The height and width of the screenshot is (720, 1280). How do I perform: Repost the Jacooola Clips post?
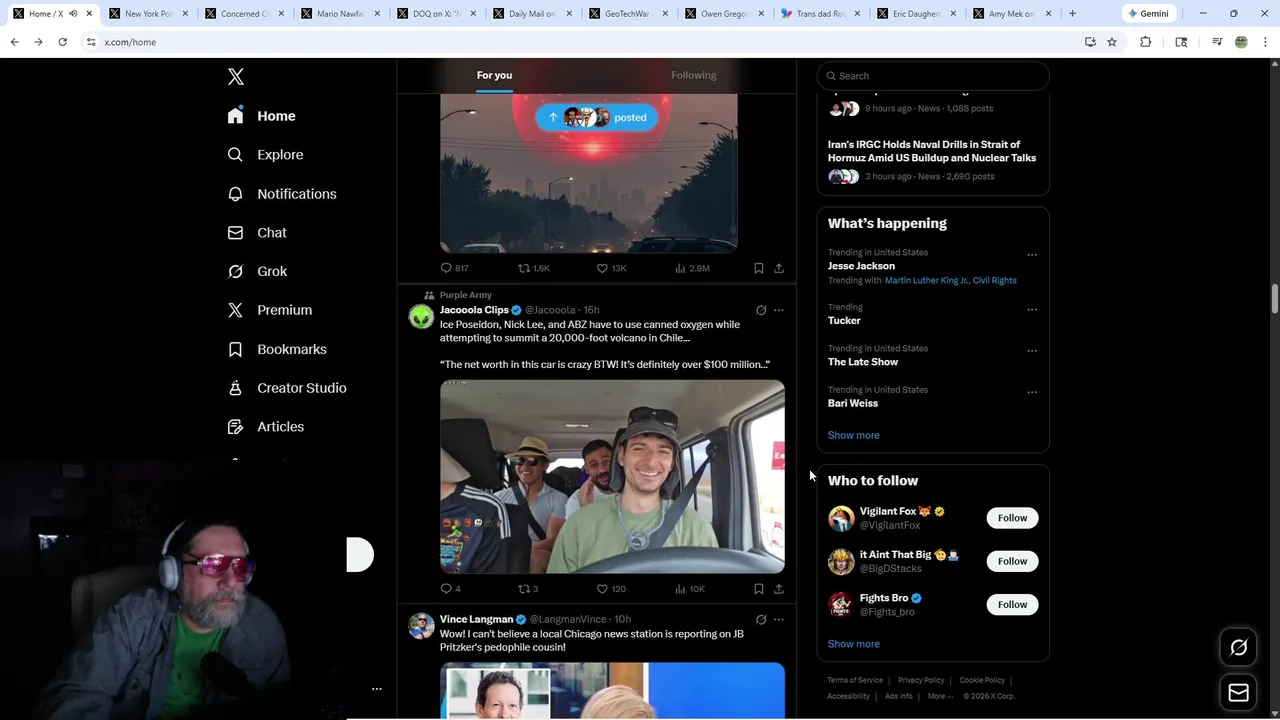528,589
